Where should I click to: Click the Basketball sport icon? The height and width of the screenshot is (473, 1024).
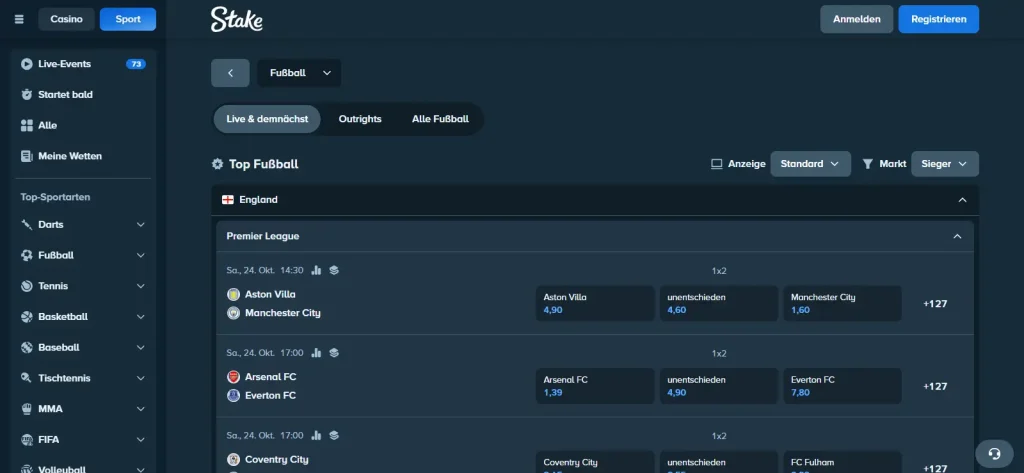pyautogui.click(x=27, y=317)
